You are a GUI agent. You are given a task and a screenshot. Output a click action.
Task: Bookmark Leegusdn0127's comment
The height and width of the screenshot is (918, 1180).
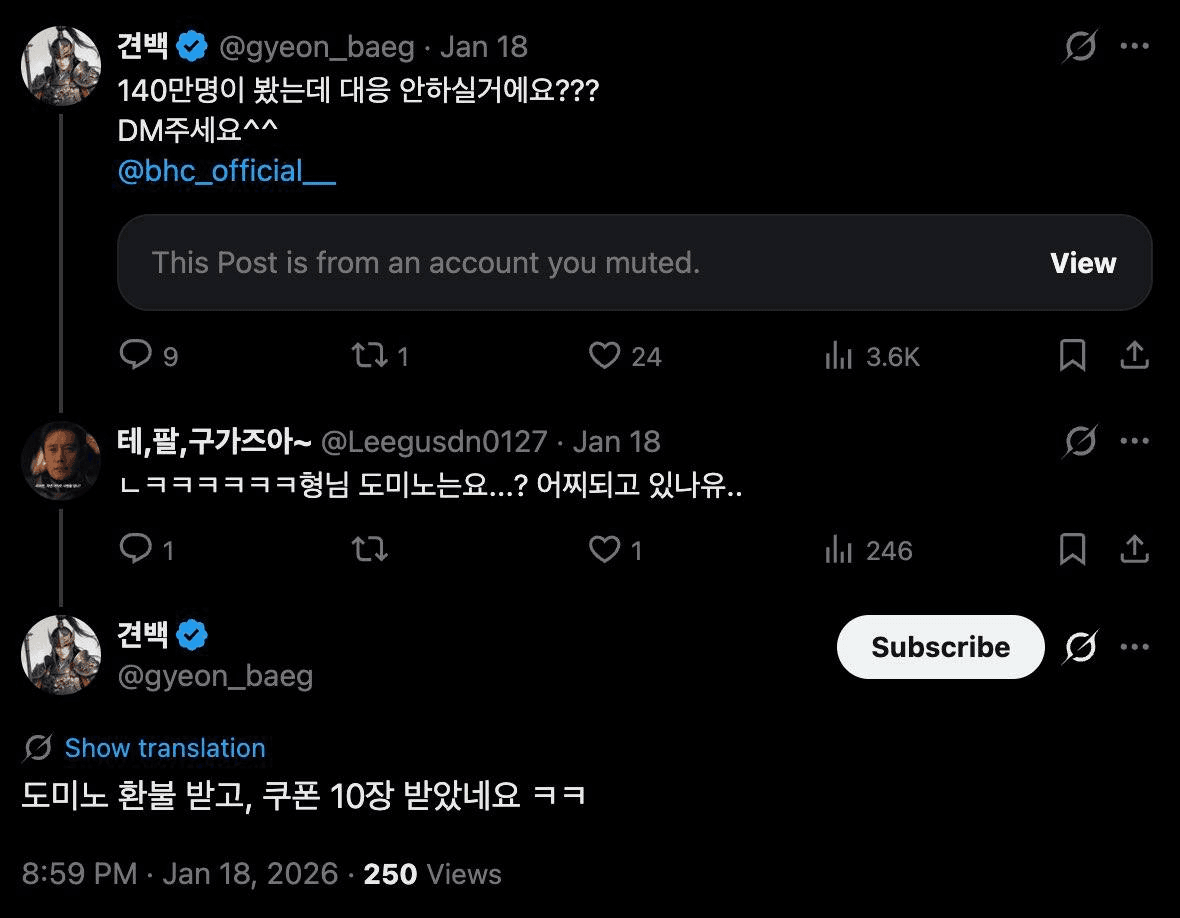(x=1072, y=549)
